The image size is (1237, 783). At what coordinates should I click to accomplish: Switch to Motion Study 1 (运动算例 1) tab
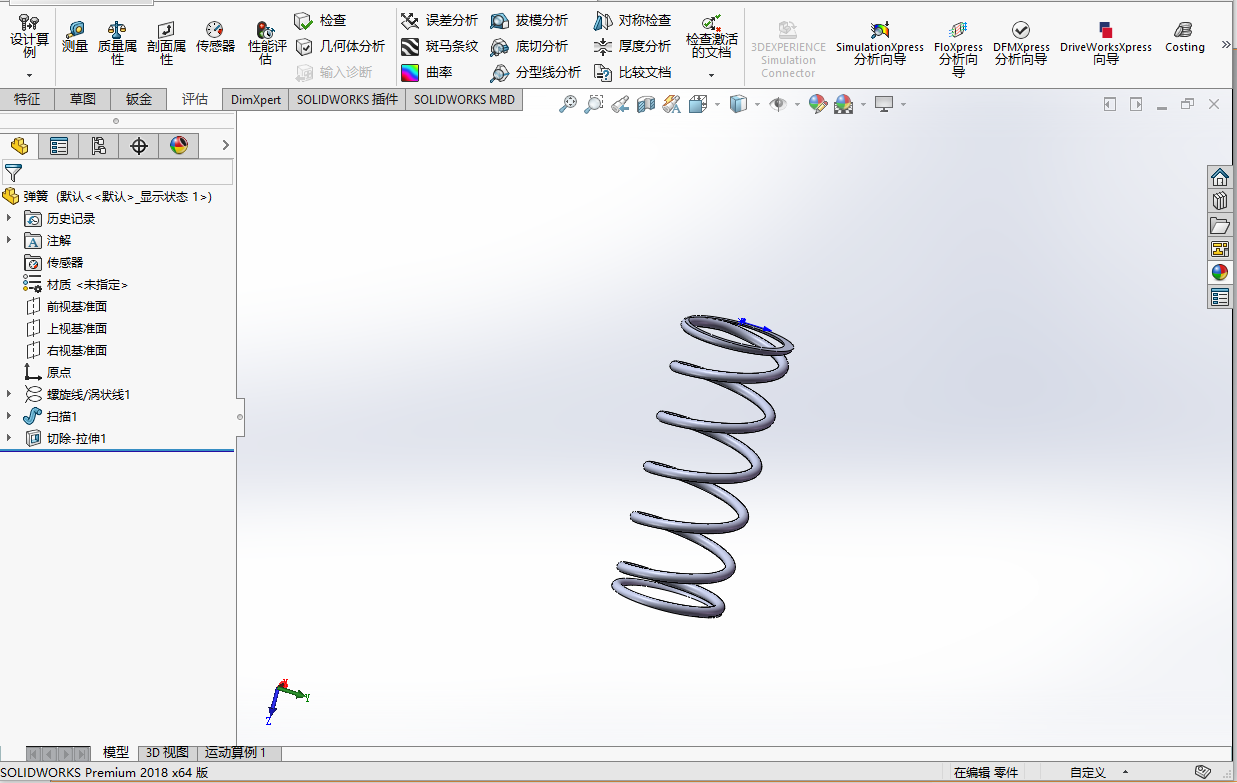click(237, 752)
